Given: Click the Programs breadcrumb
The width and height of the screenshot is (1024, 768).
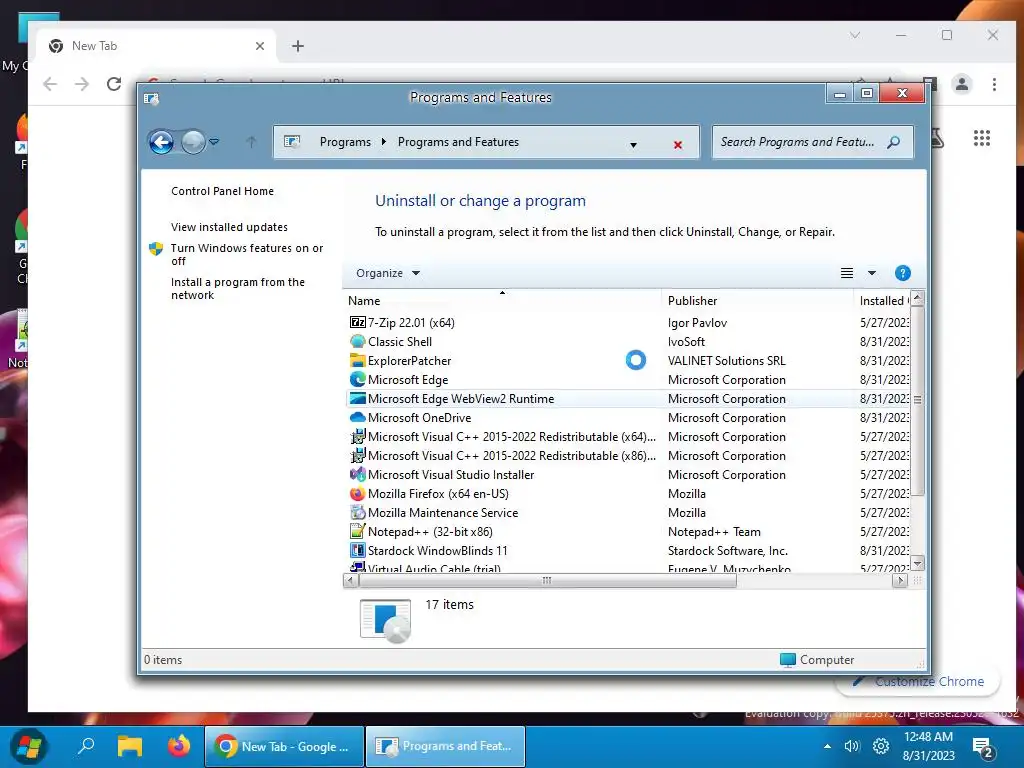Looking at the screenshot, I should 345,142.
